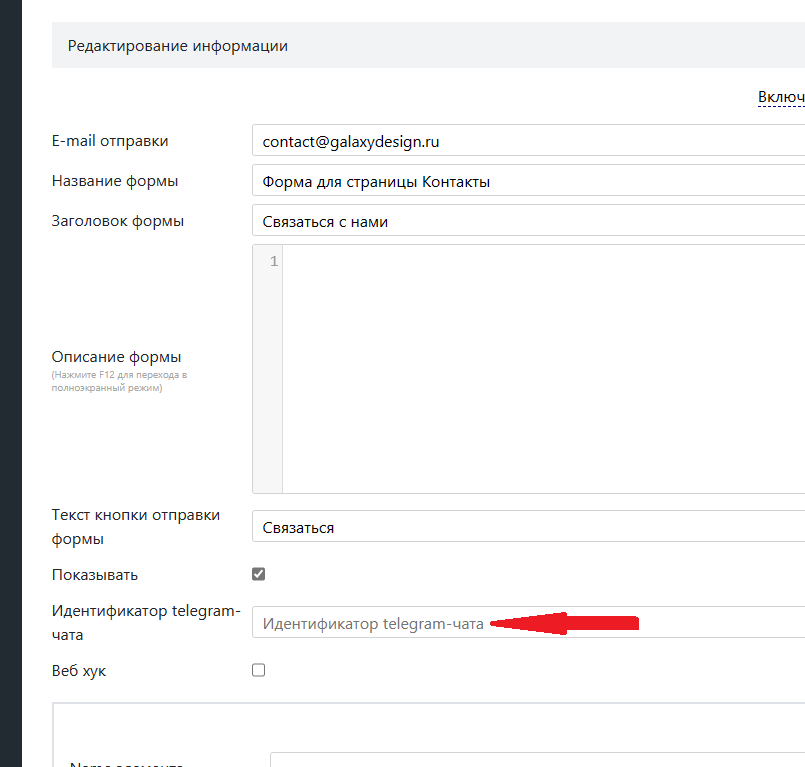The width and height of the screenshot is (805, 767).
Task: Select the Текст кнопки отправки формы field
Action: pos(528,526)
